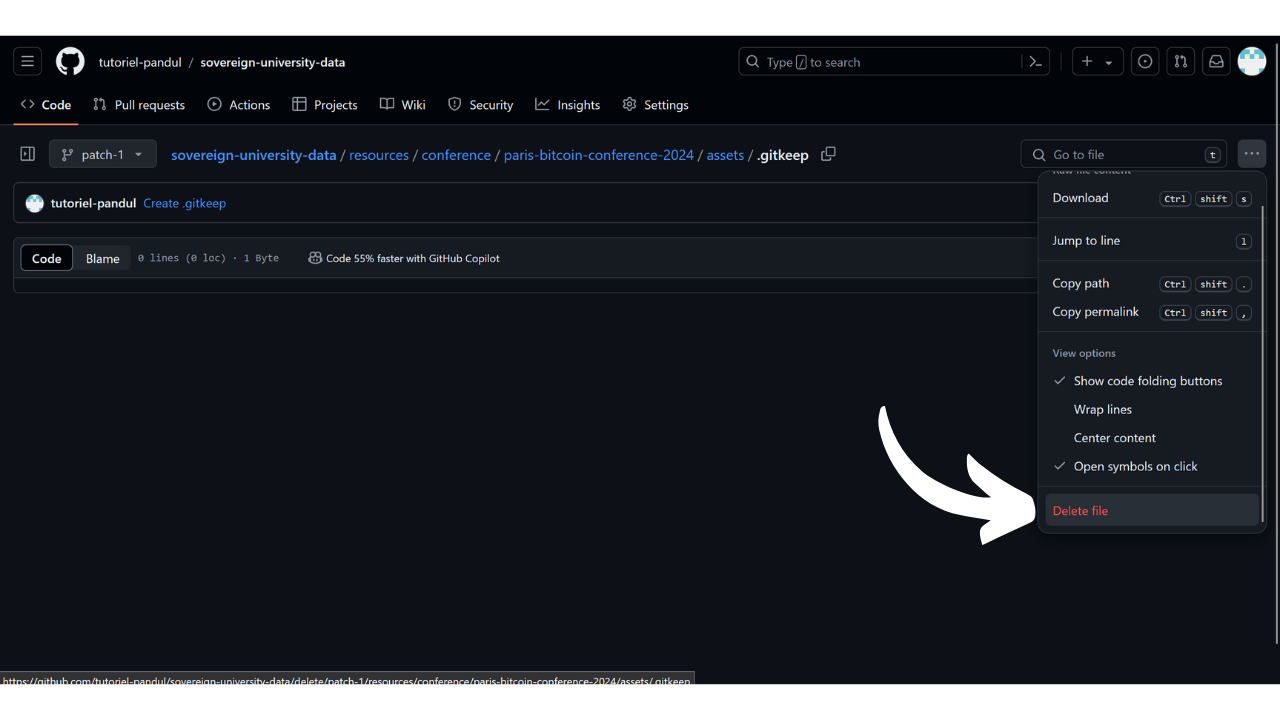Screen dimensions: 1280x720
Task: Collapse the three-dot more options menu
Action: tap(1252, 154)
